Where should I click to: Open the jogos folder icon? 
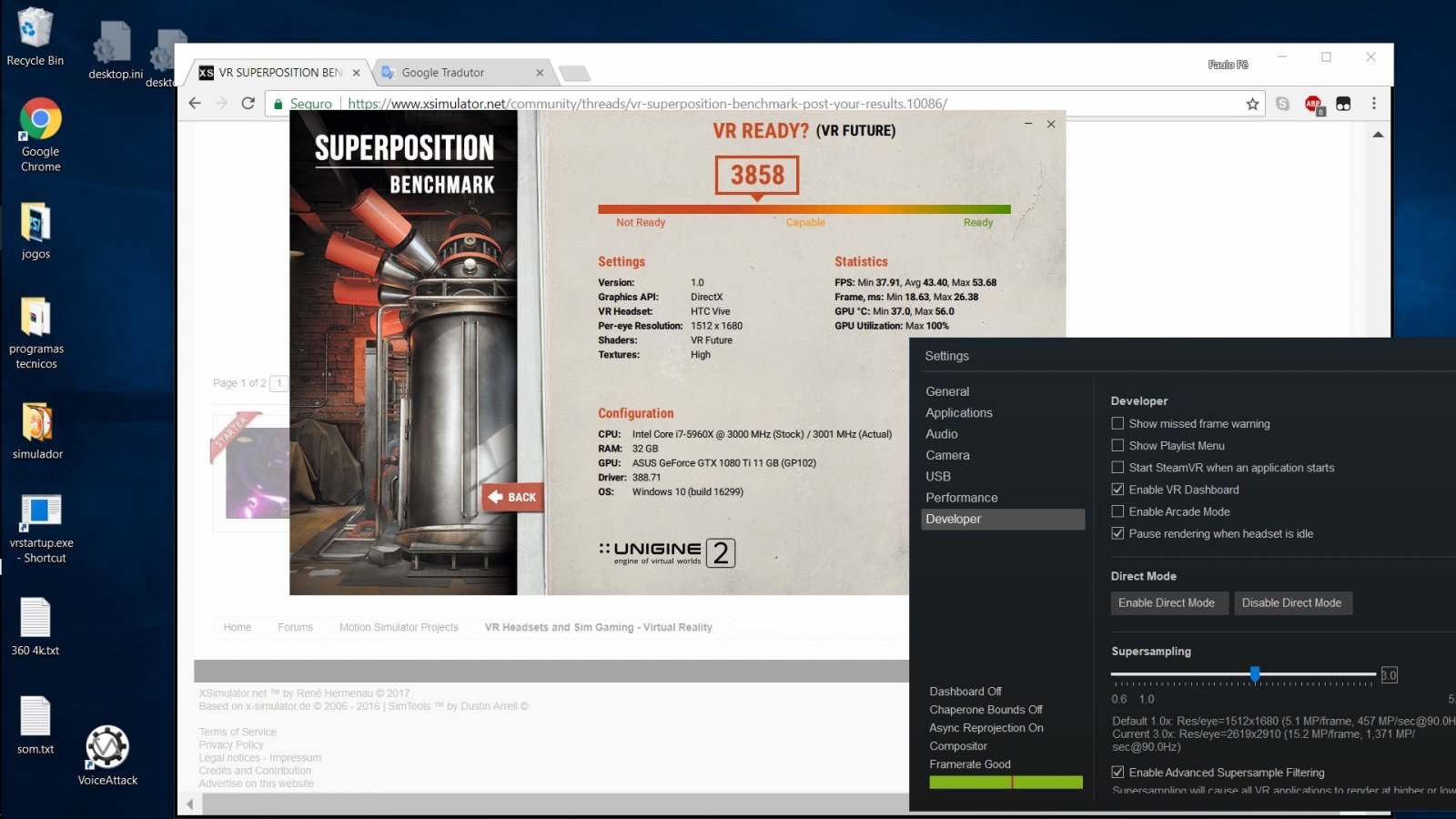[35, 230]
